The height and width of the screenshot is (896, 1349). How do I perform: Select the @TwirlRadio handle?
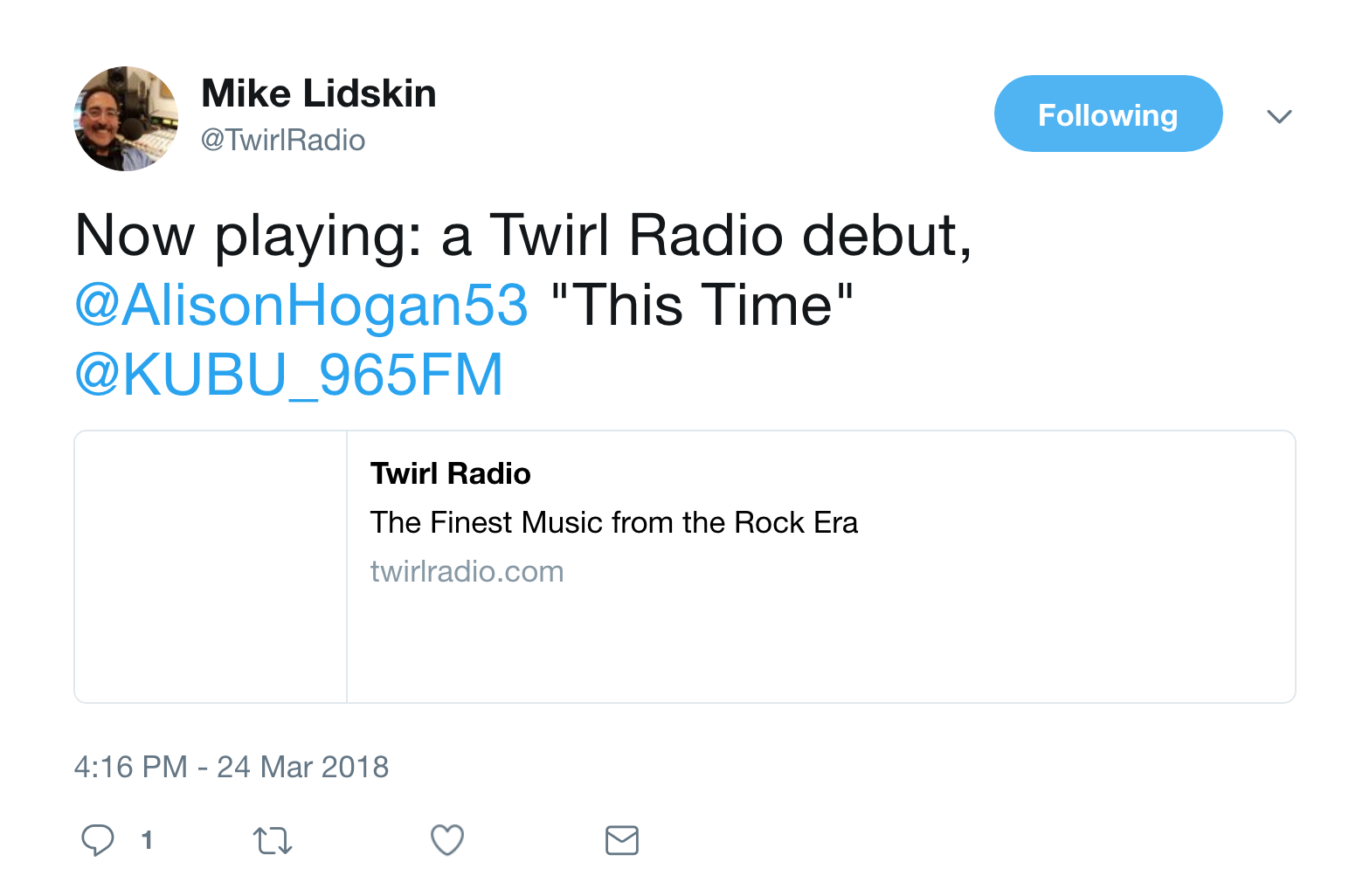click(x=283, y=139)
